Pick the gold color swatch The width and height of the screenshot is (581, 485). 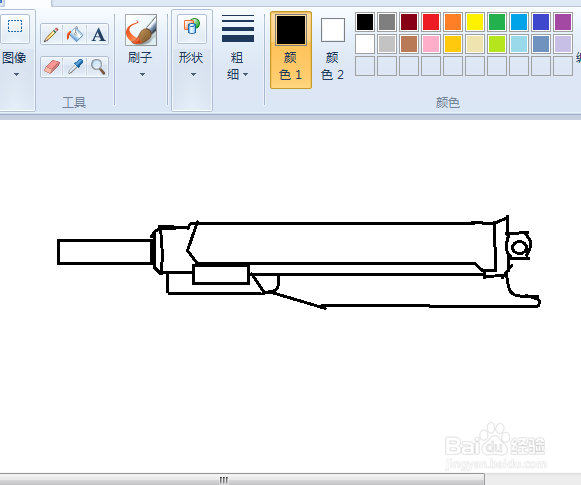click(453, 44)
